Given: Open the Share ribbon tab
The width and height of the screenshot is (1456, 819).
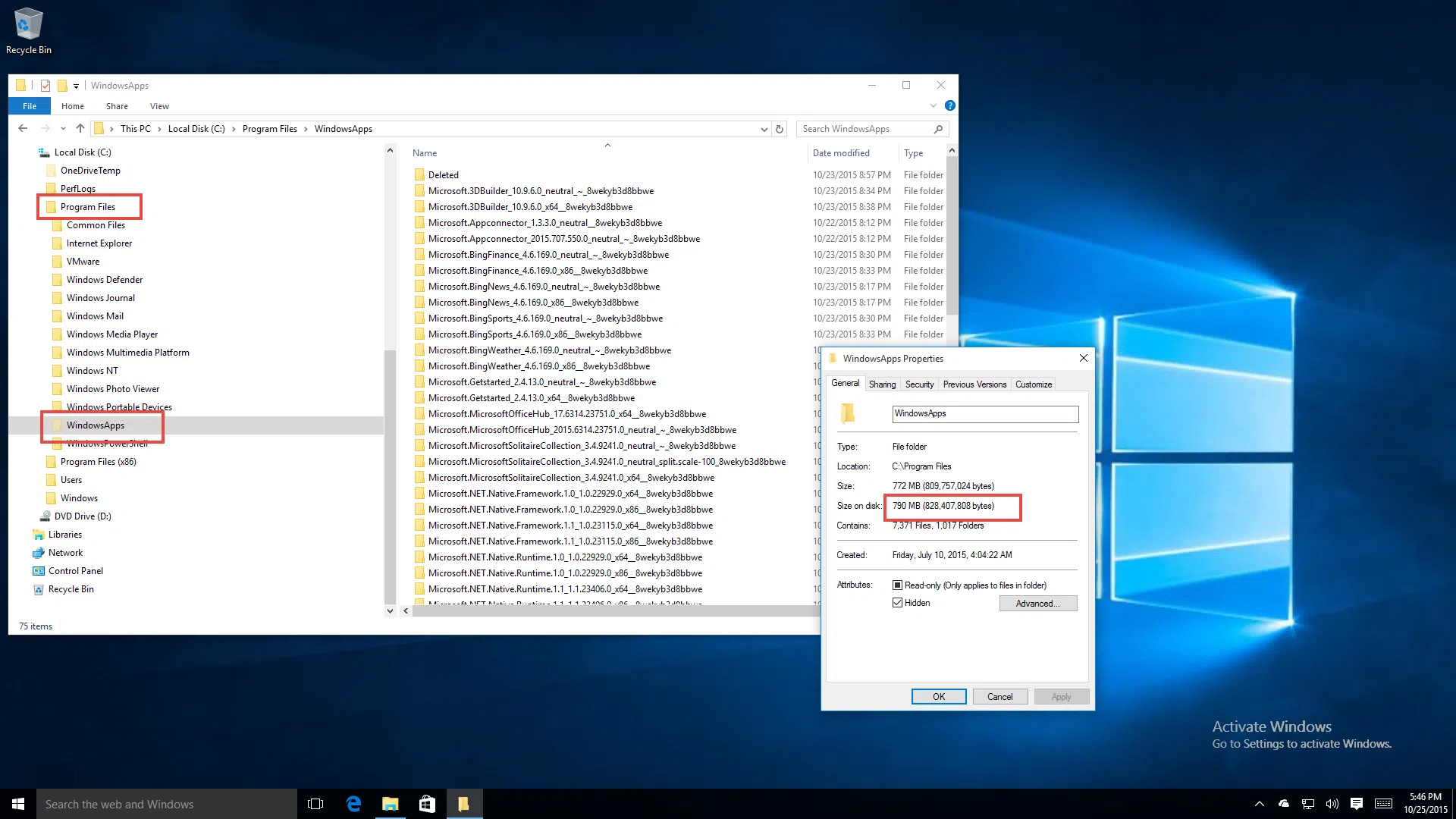Looking at the screenshot, I should pos(117,106).
